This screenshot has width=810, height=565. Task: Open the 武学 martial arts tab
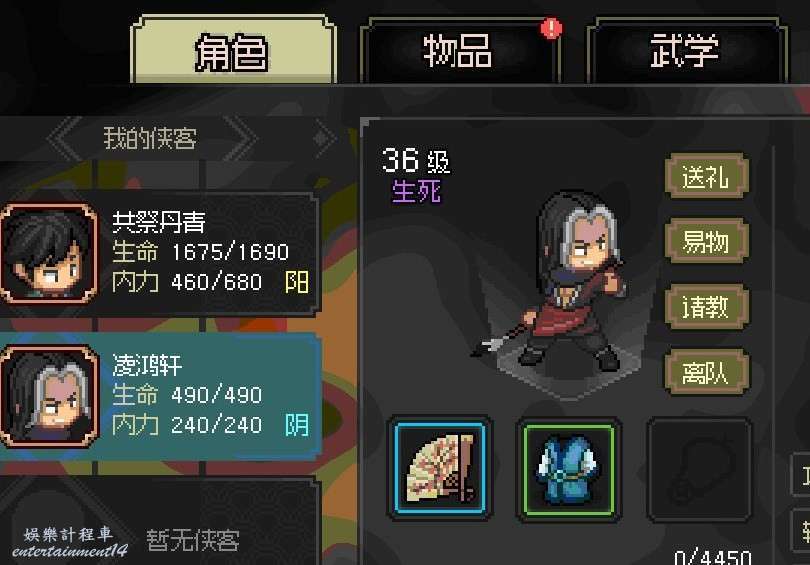(686, 50)
